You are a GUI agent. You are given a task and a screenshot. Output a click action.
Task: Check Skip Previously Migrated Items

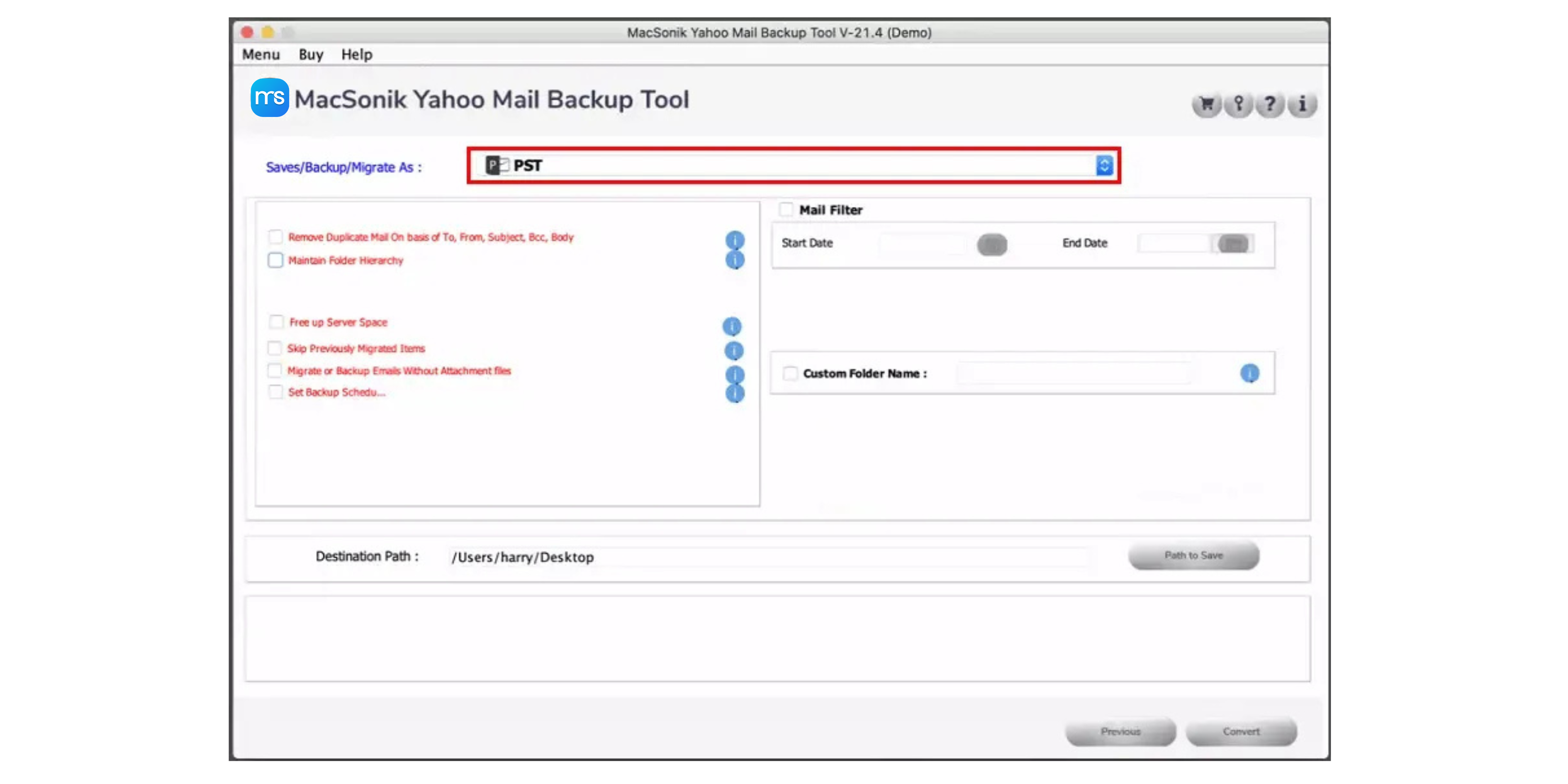pyautogui.click(x=275, y=348)
